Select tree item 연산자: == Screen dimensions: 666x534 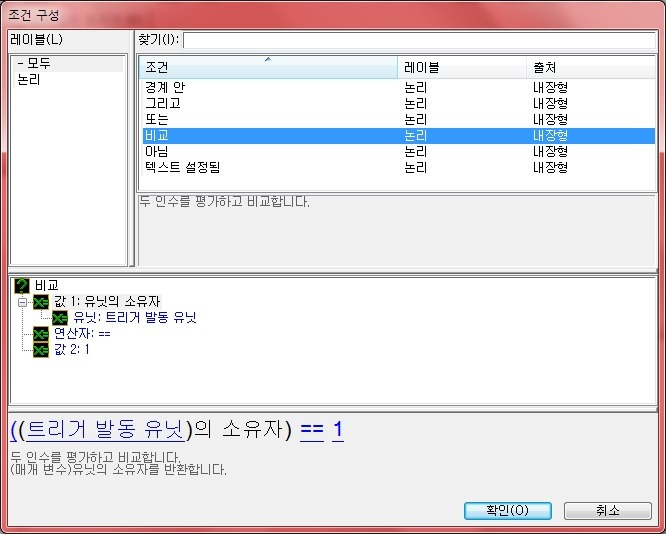pos(82,333)
